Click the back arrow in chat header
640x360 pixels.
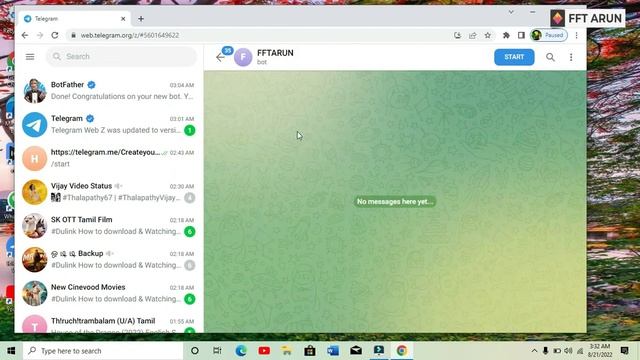[x=220, y=58]
